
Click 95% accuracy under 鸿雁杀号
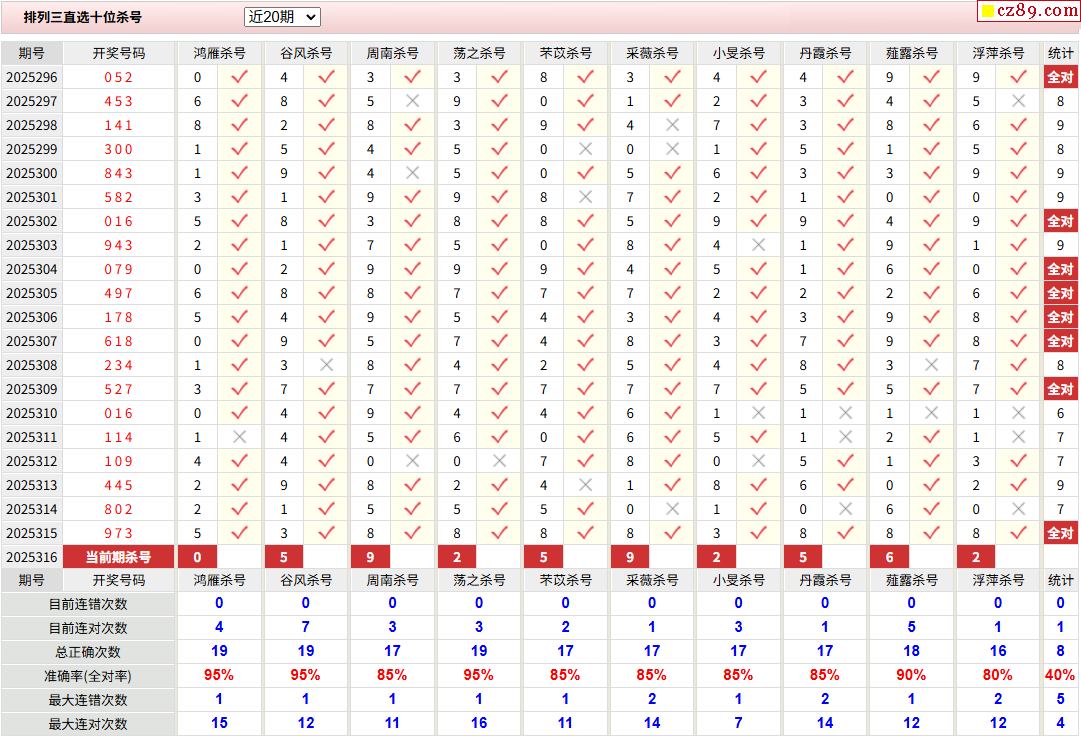pyautogui.click(x=219, y=675)
